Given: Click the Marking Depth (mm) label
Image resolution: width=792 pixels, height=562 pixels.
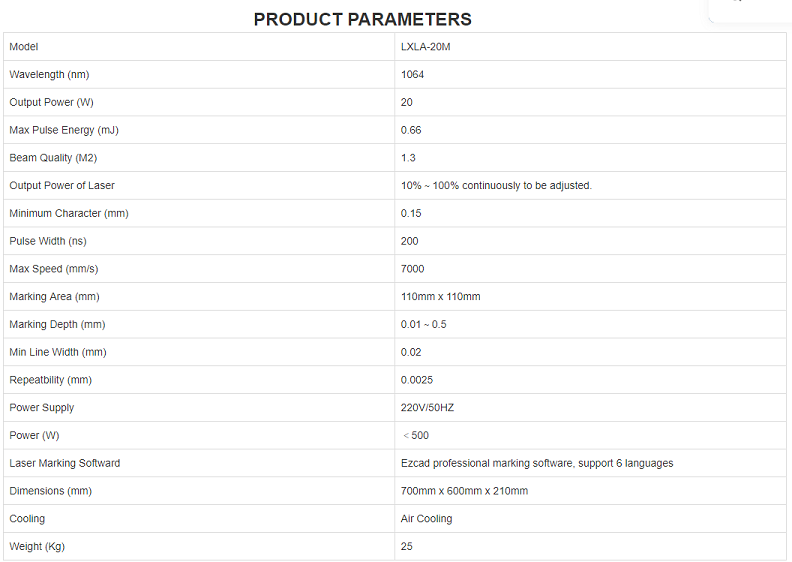Looking at the screenshot, I should click(57, 324).
